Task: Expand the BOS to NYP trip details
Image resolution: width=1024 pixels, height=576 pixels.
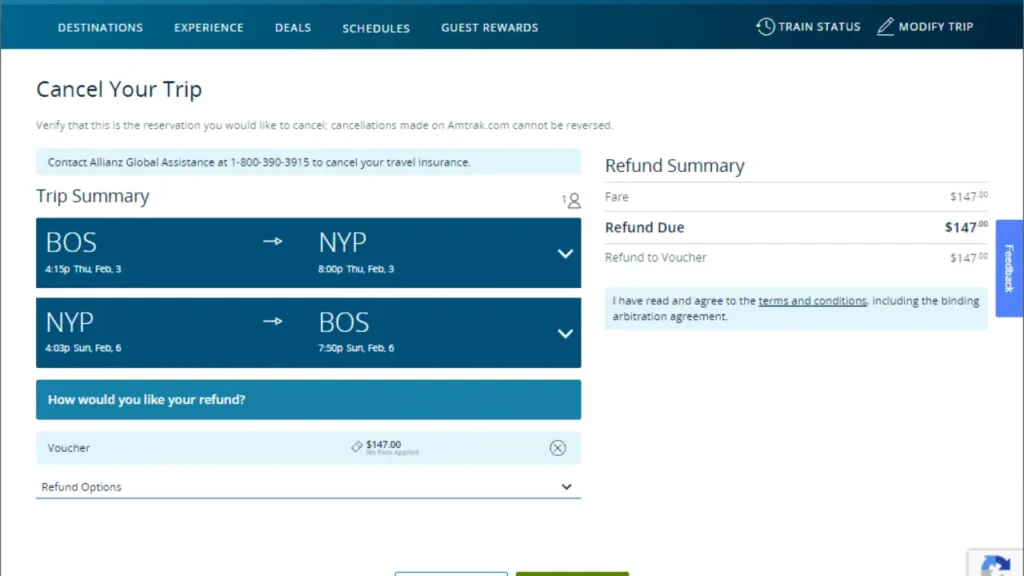Action: [x=565, y=253]
